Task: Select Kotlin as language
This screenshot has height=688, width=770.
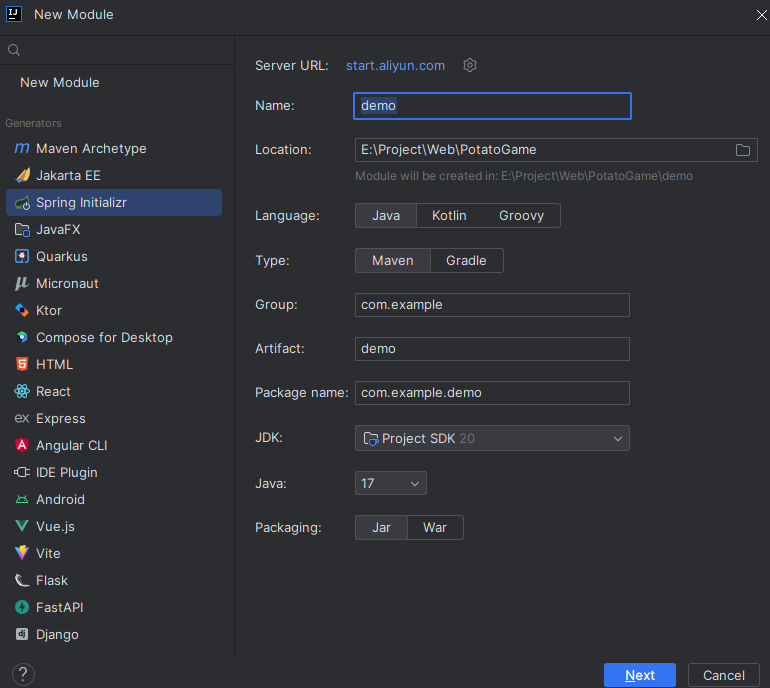Action: [x=449, y=216]
